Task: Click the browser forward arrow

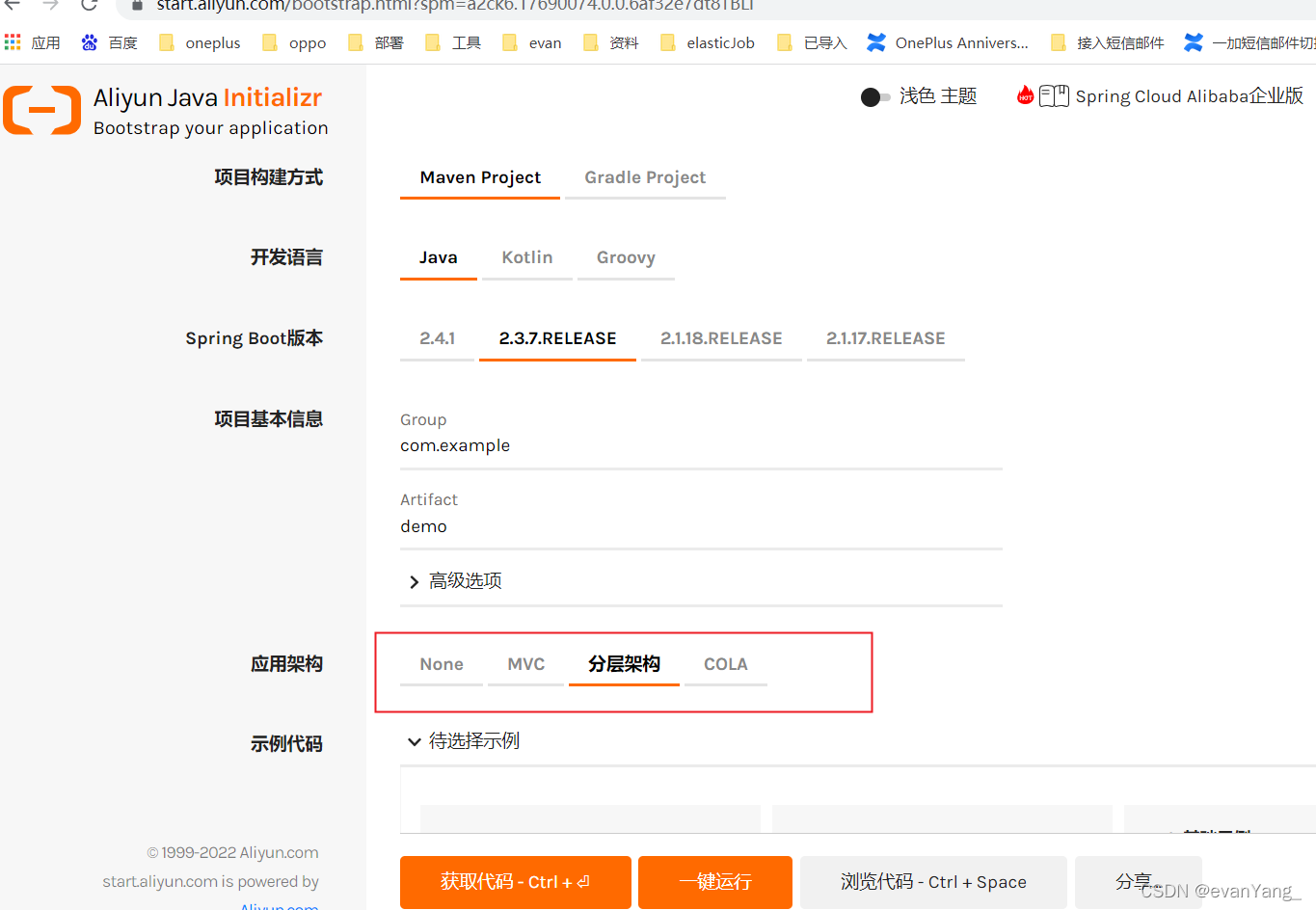Action: 50,5
